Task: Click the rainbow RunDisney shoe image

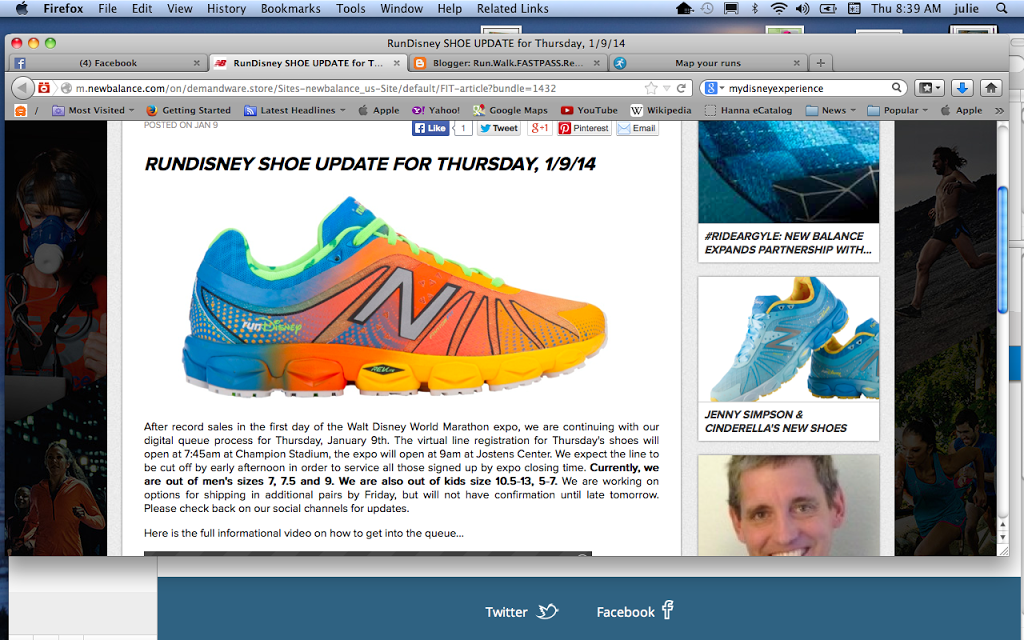Action: [394, 296]
